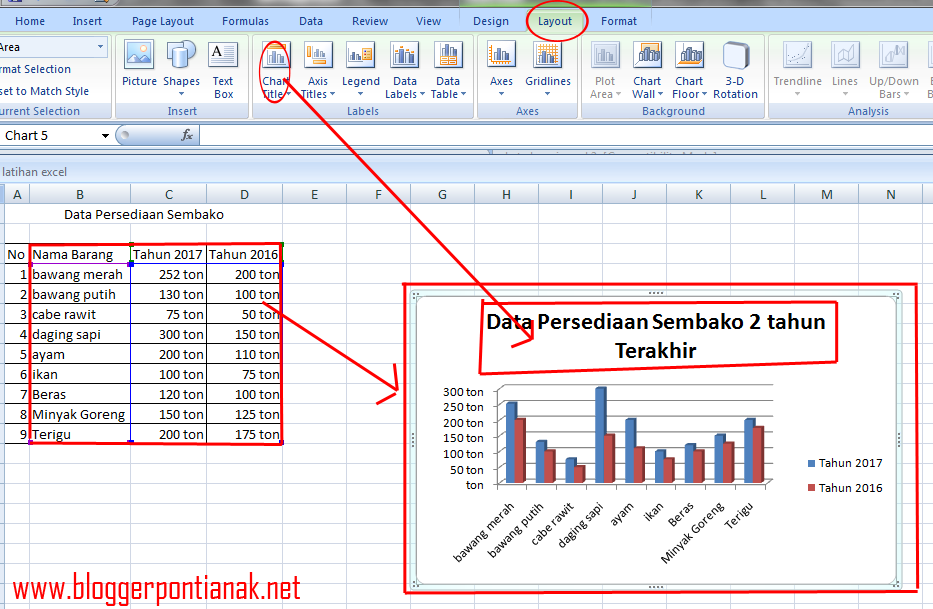The width and height of the screenshot is (933, 609).
Task: Click the formula bar input field
Action: click(x=560, y=135)
